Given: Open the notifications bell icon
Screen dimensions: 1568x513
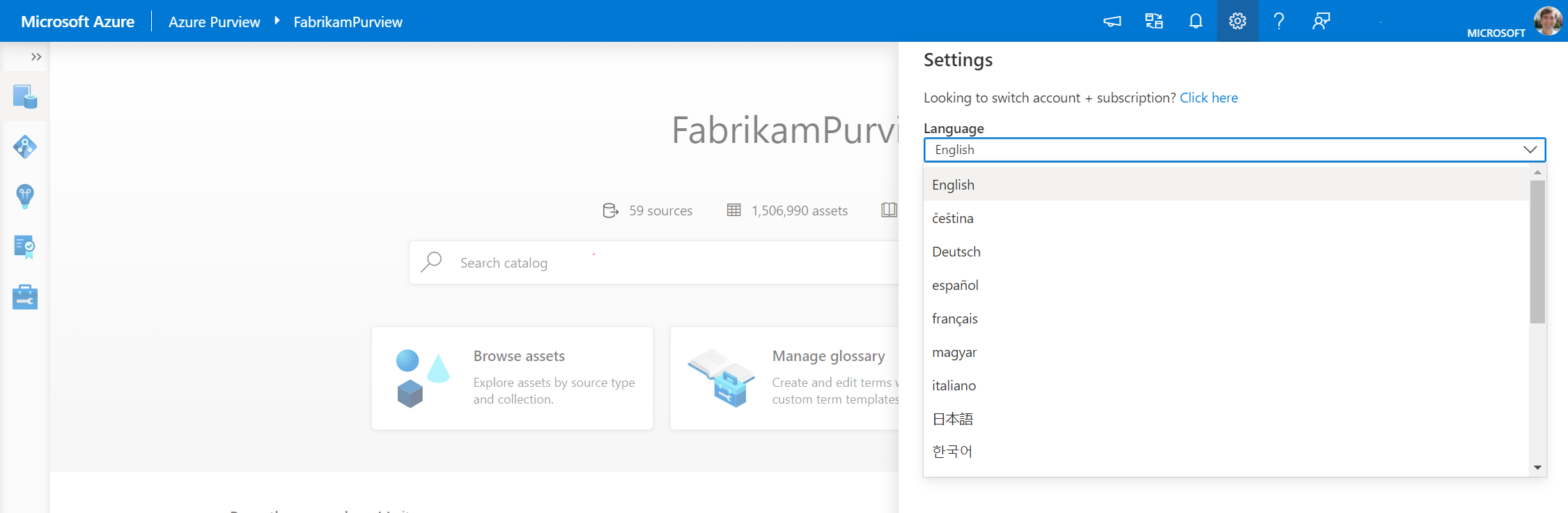Looking at the screenshot, I should [1196, 21].
